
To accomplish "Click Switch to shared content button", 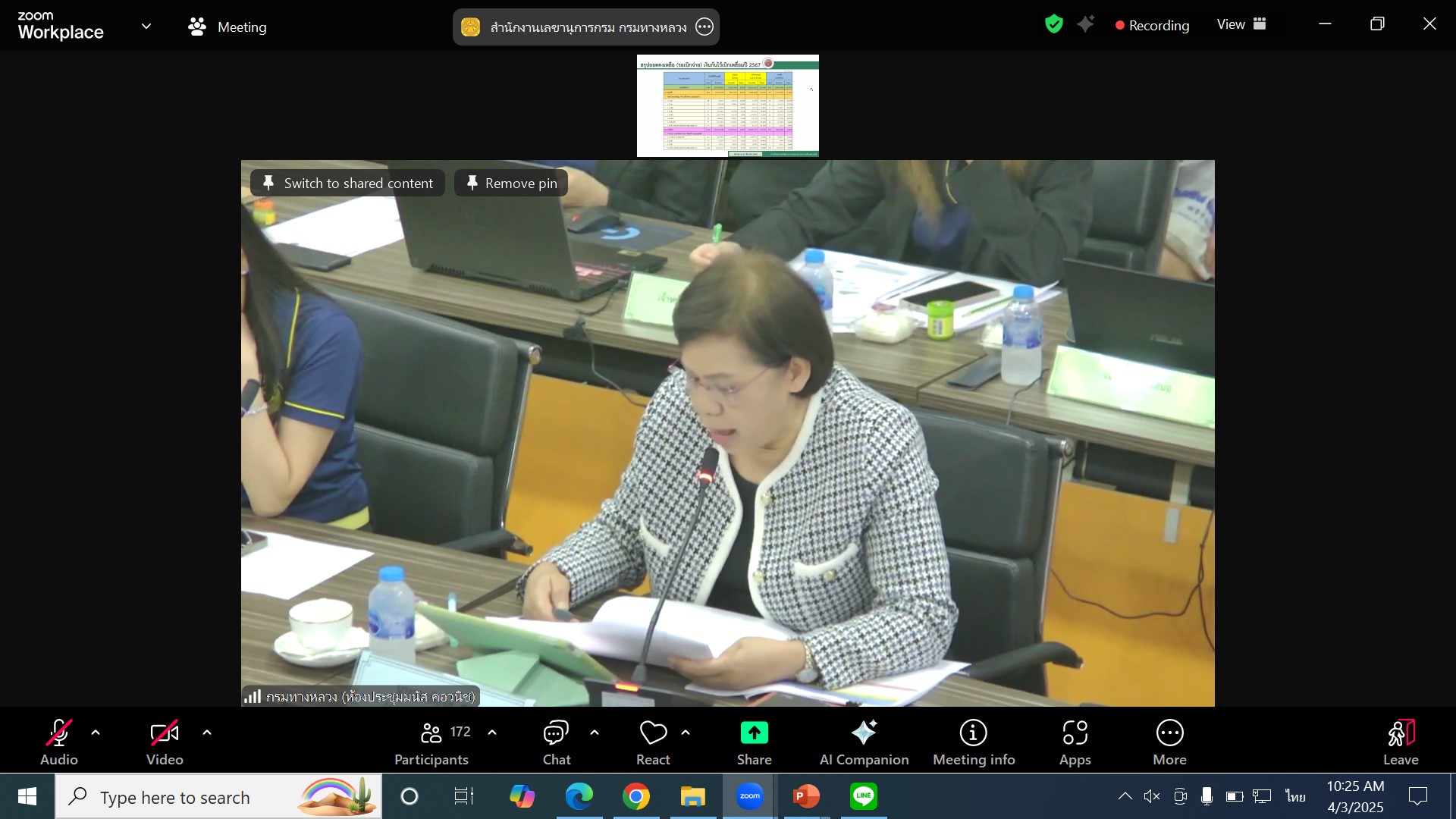I will click(347, 183).
